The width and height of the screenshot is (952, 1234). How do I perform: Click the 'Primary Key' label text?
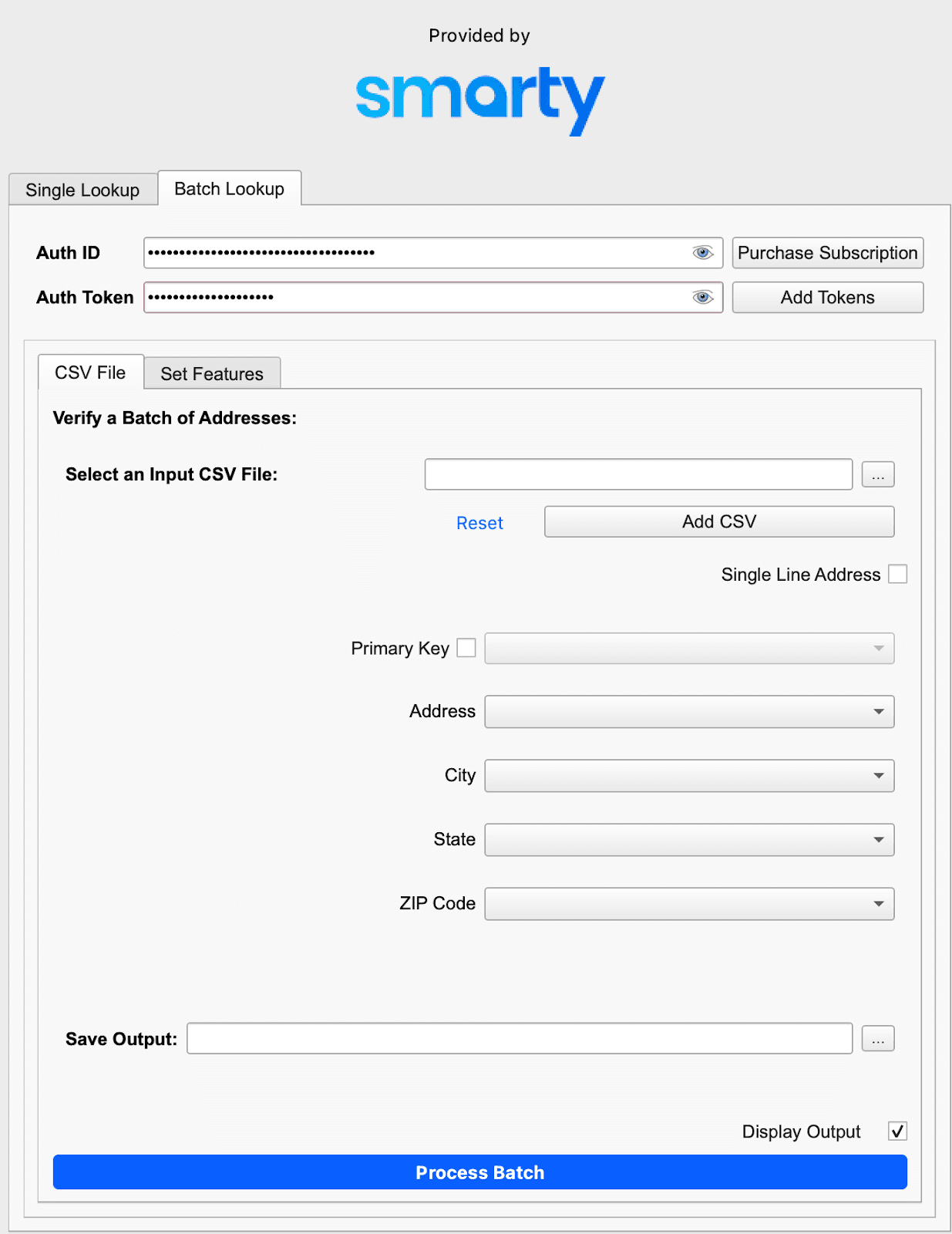[400, 649]
